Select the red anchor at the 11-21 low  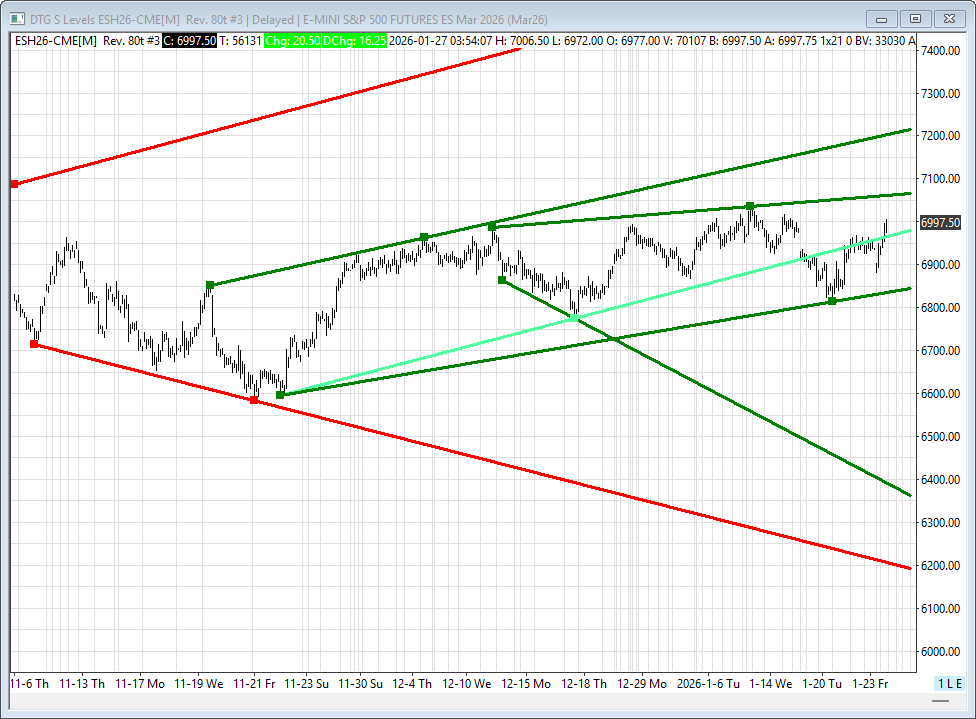click(x=253, y=400)
